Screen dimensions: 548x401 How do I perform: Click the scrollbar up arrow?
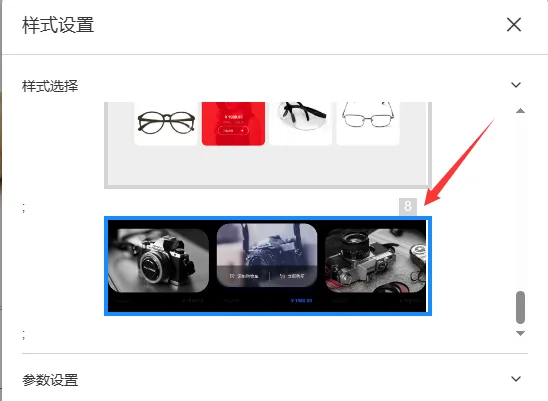[x=520, y=111]
